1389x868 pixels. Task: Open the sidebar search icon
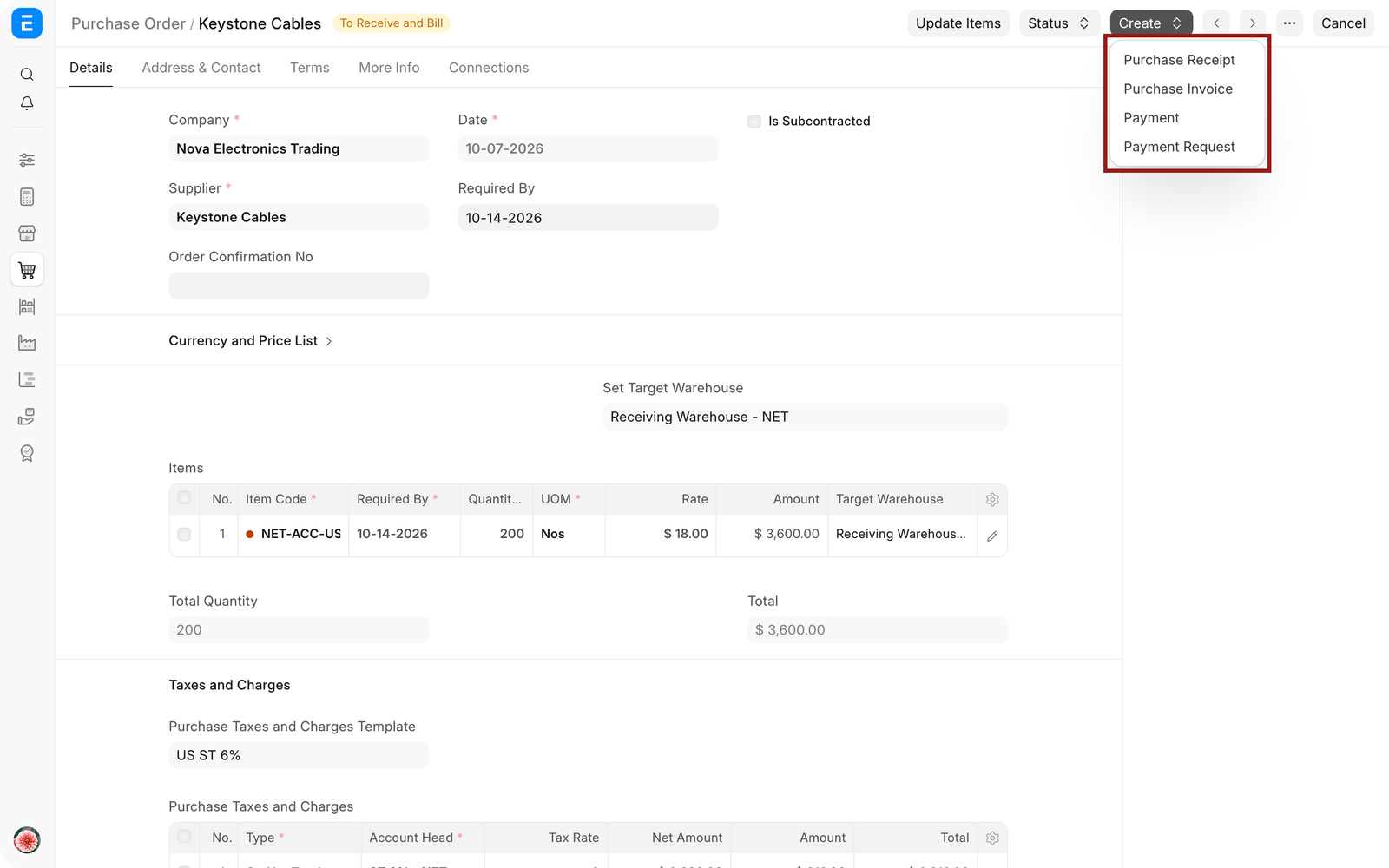point(27,75)
